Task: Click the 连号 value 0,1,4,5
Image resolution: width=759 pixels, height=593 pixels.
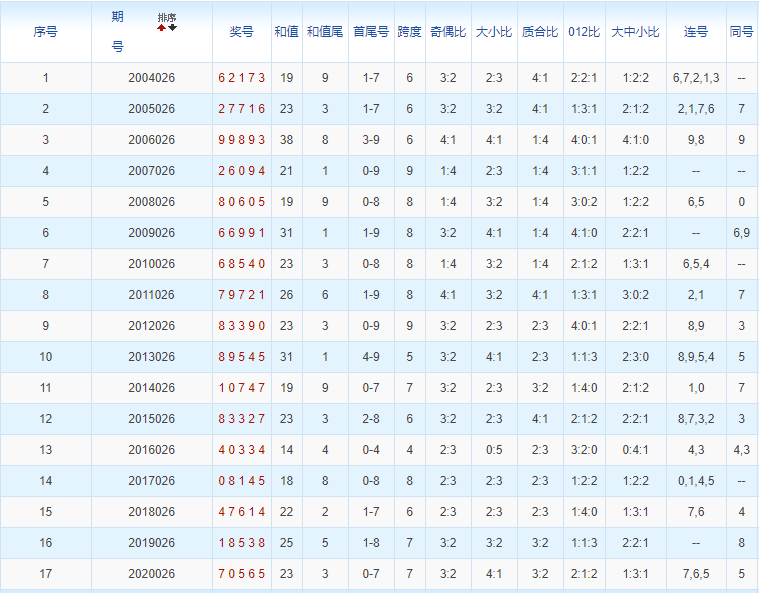Action: click(x=696, y=481)
